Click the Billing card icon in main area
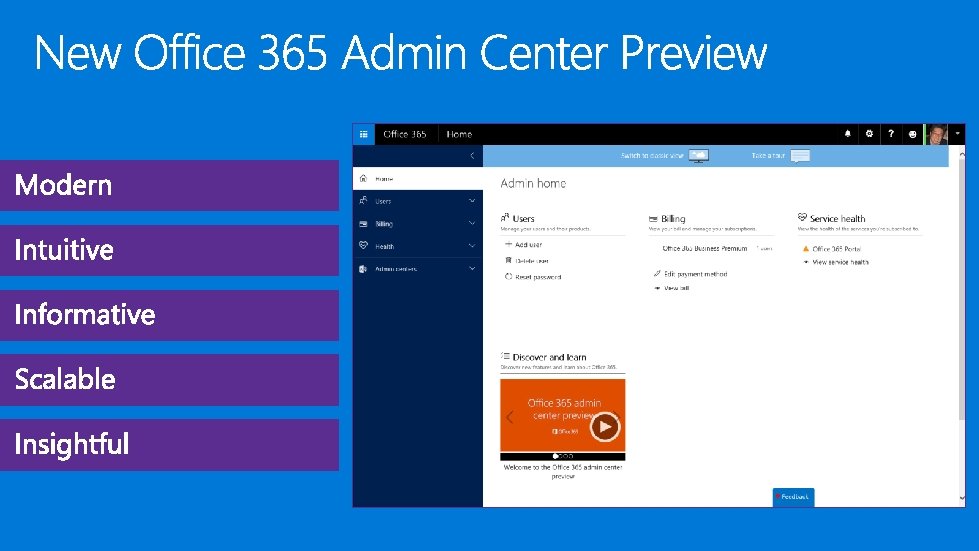Screen dimensions: 979x551 pyautogui.click(x=653, y=219)
